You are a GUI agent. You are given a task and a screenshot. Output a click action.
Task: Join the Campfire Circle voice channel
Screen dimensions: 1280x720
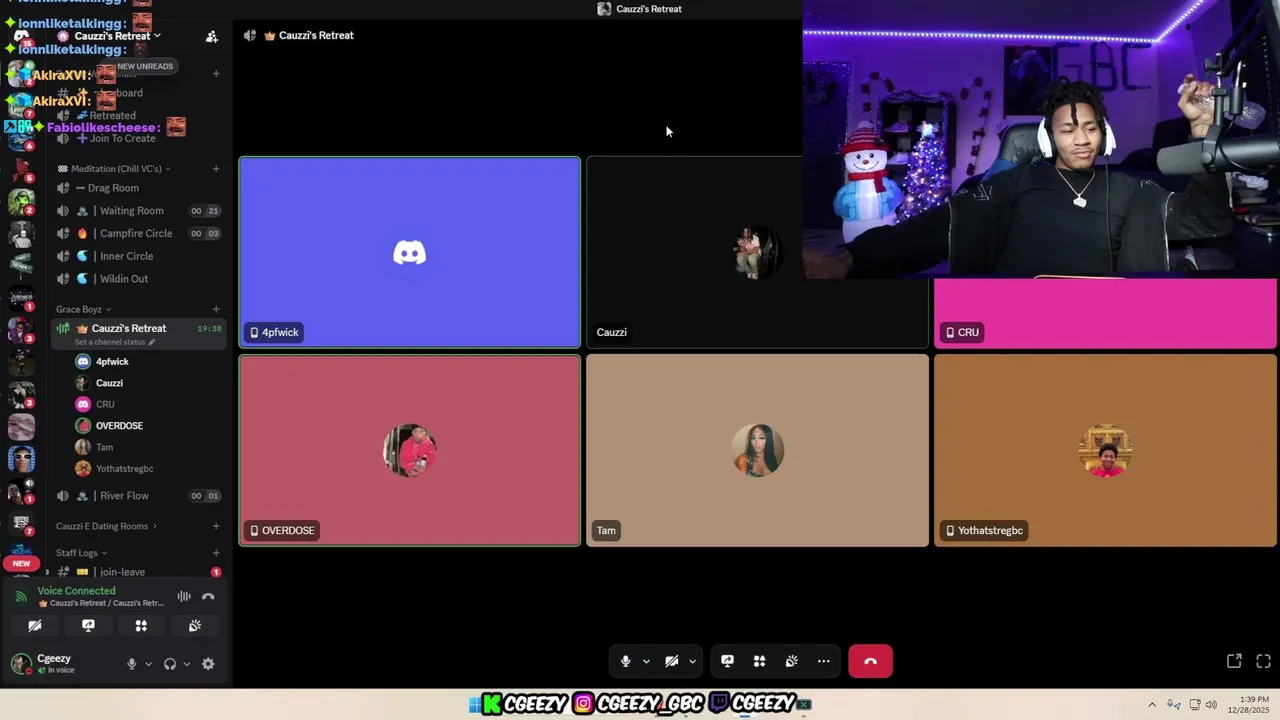[138, 234]
